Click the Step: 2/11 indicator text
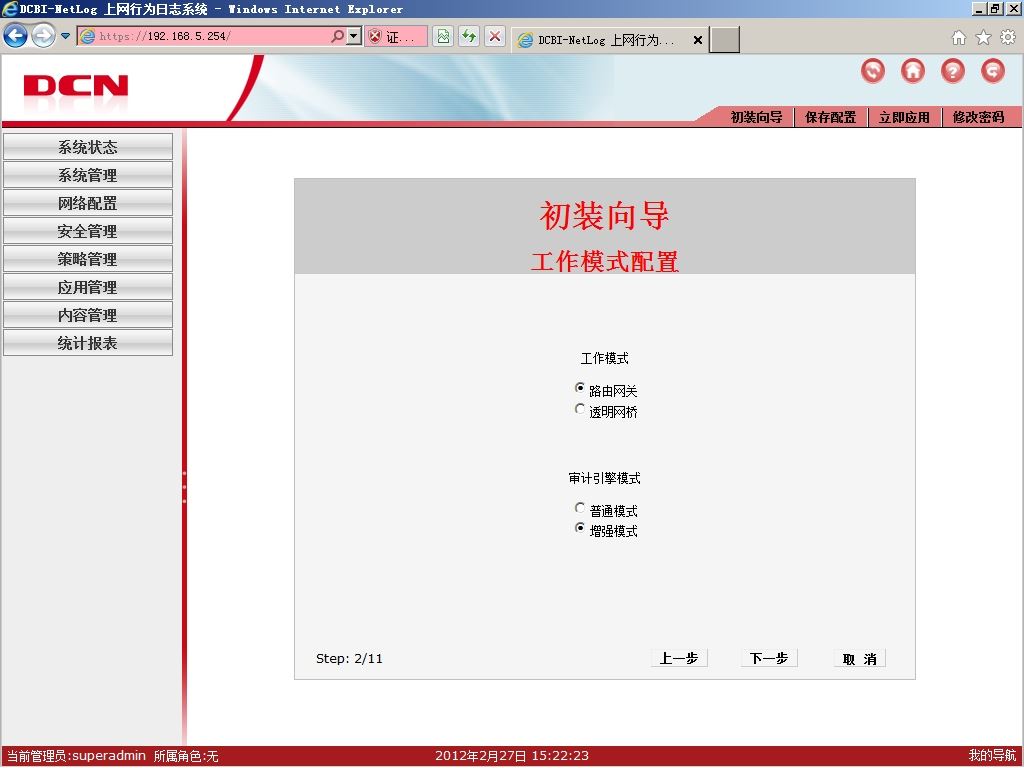 pyautogui.click(x=349, y=658)
